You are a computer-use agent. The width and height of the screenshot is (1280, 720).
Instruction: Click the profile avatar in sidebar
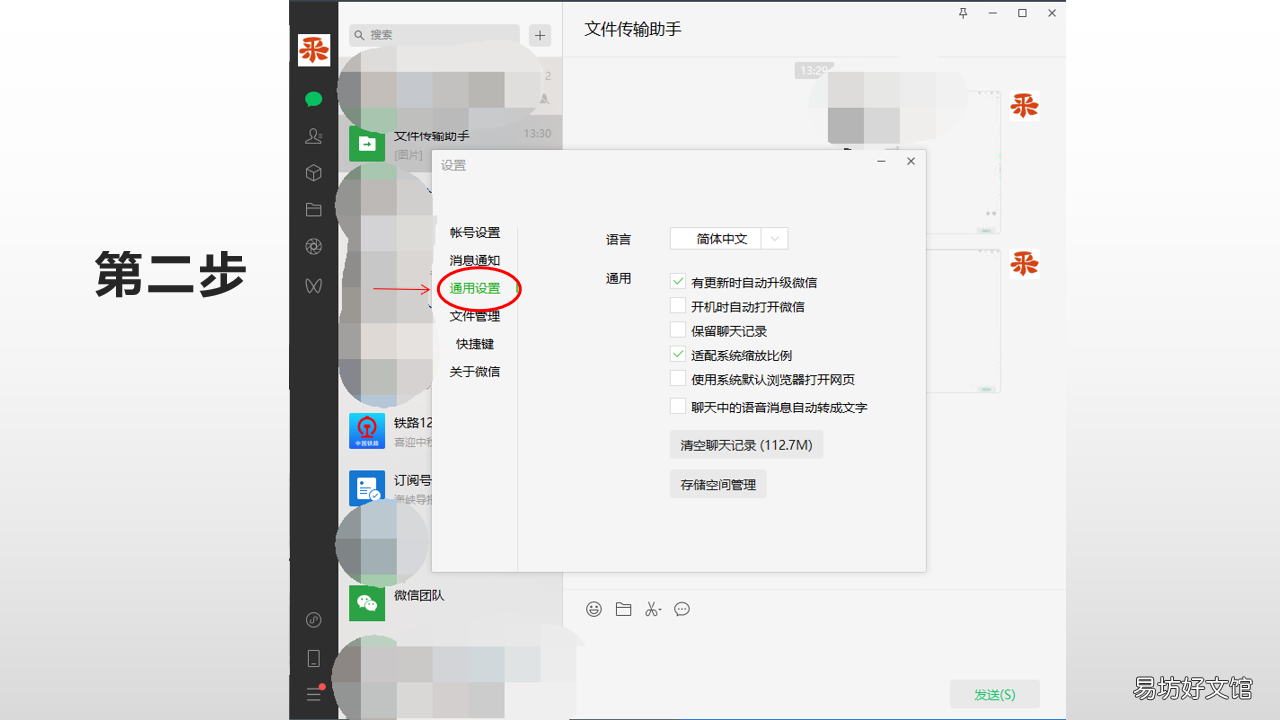tap(314, 50)
